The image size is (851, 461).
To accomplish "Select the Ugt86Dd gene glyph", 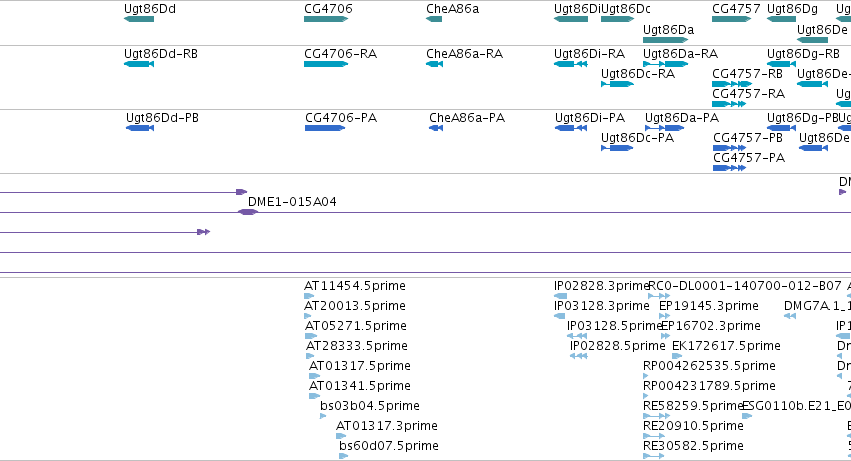I will [x=139, y=19].
